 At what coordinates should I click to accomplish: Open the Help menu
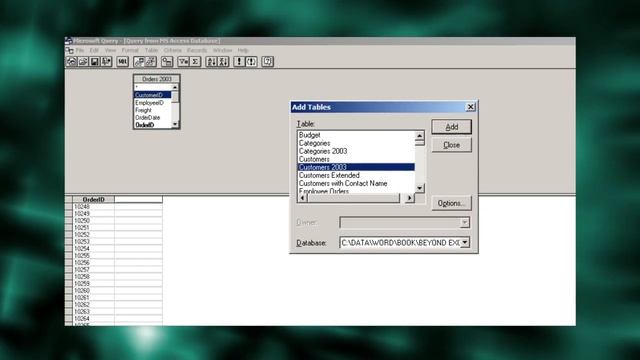243,50
